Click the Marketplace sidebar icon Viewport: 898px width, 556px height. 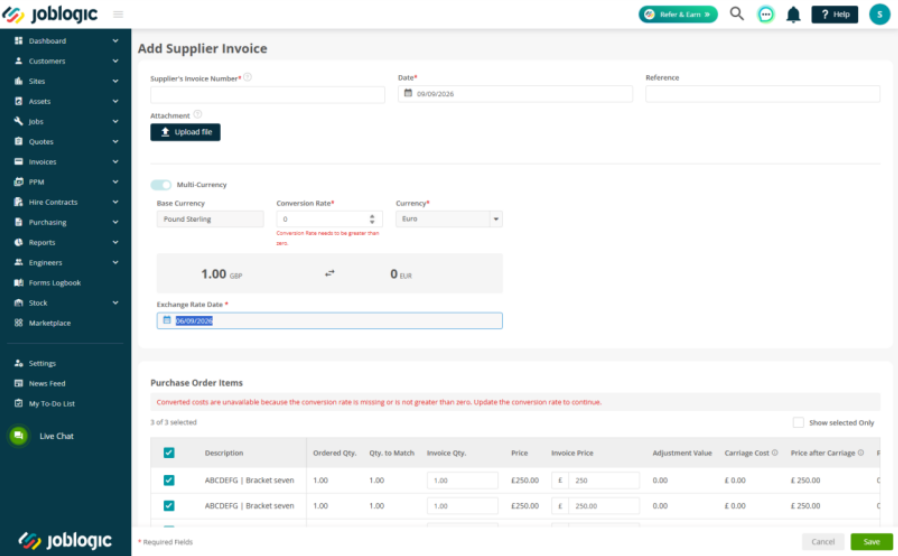click(x=18, y=322)
